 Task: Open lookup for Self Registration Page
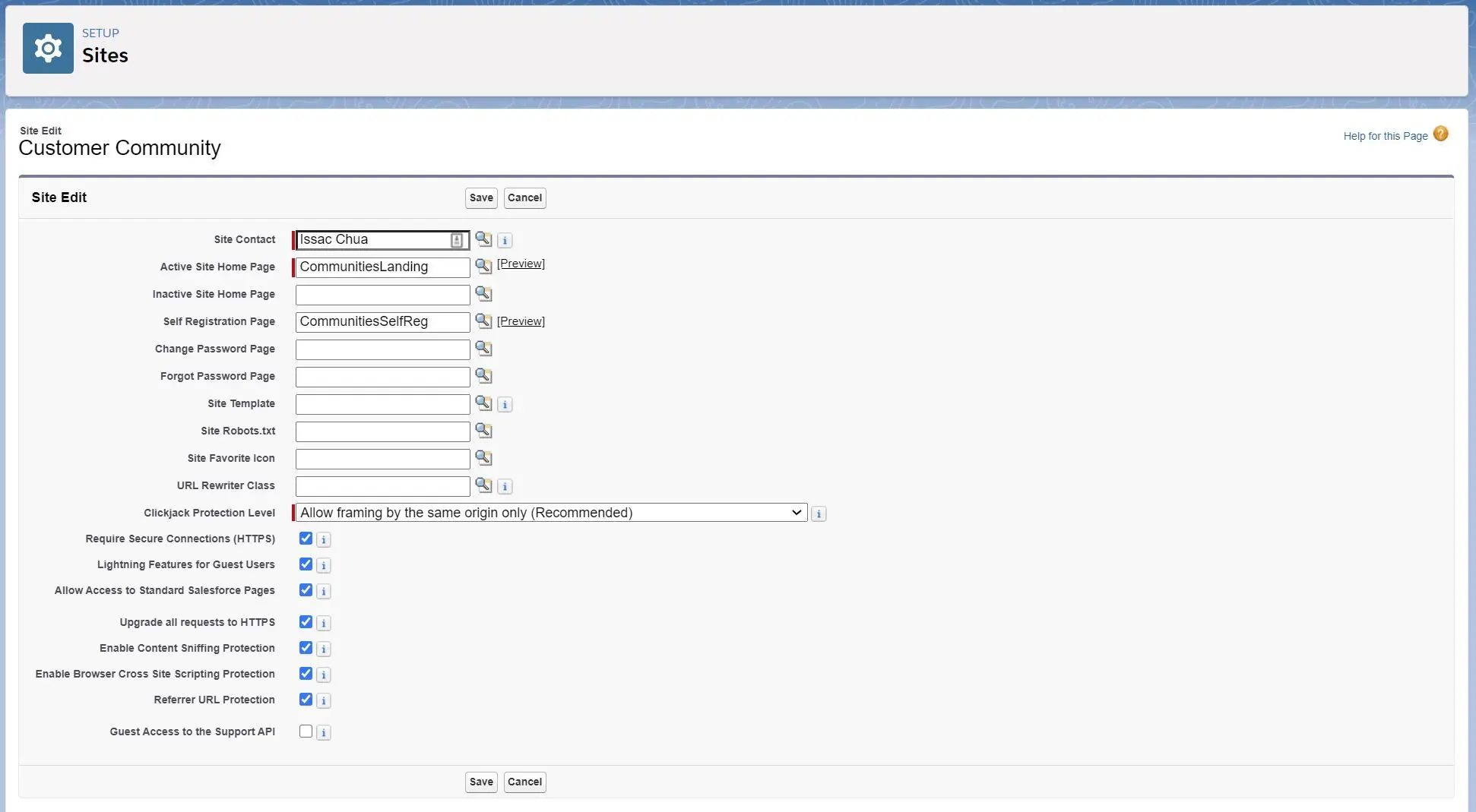tap(483, 321)
